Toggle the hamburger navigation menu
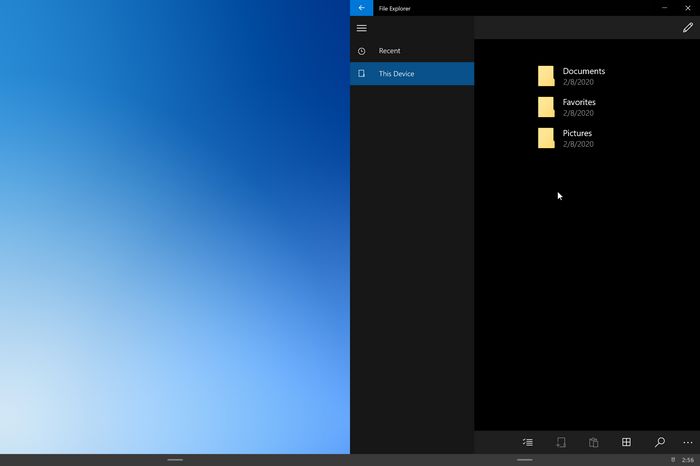Screen dimensions: 700x466 click(x=362, y=28)
